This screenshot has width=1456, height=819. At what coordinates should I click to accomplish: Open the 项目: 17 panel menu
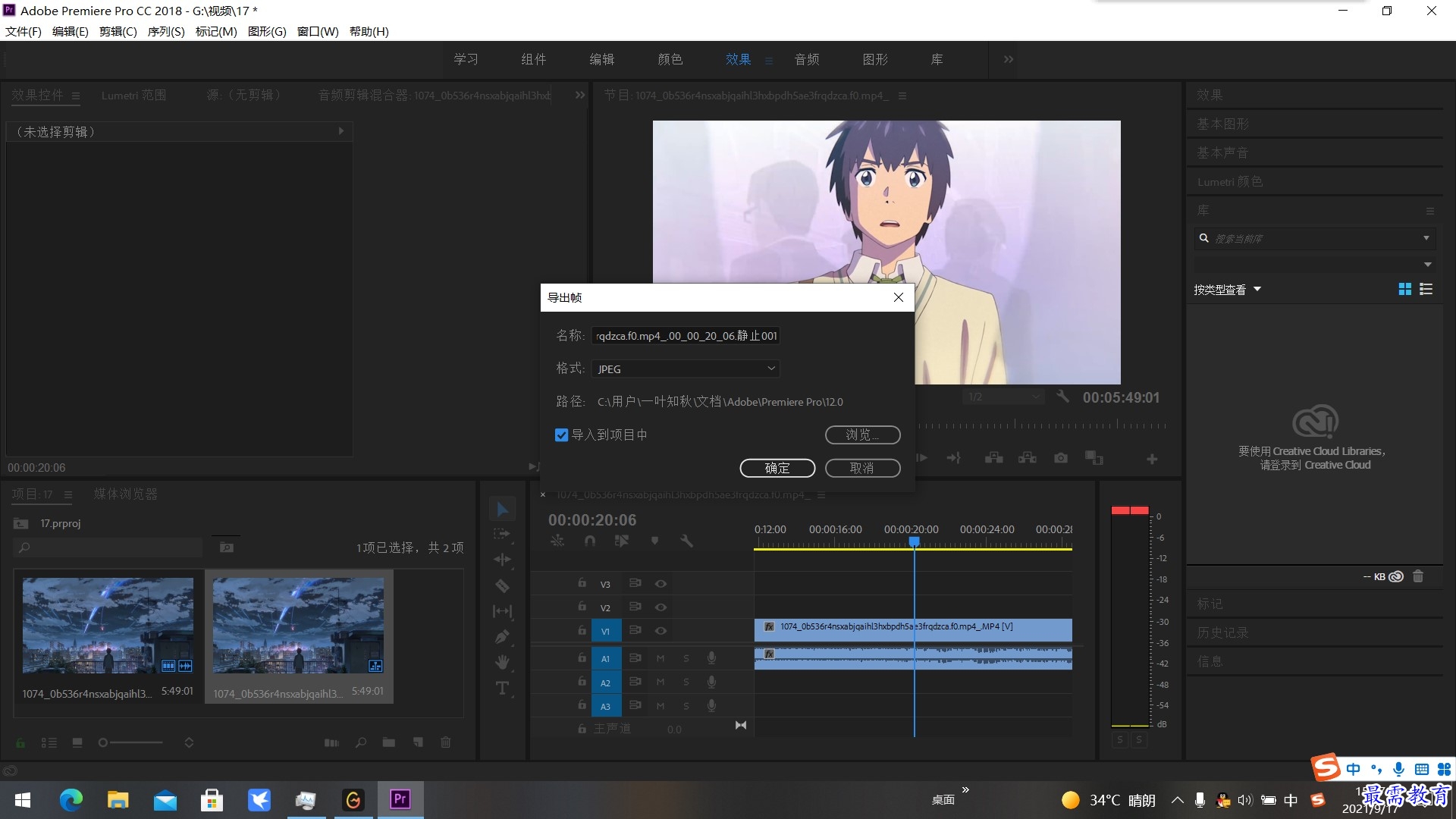point(68,494)
